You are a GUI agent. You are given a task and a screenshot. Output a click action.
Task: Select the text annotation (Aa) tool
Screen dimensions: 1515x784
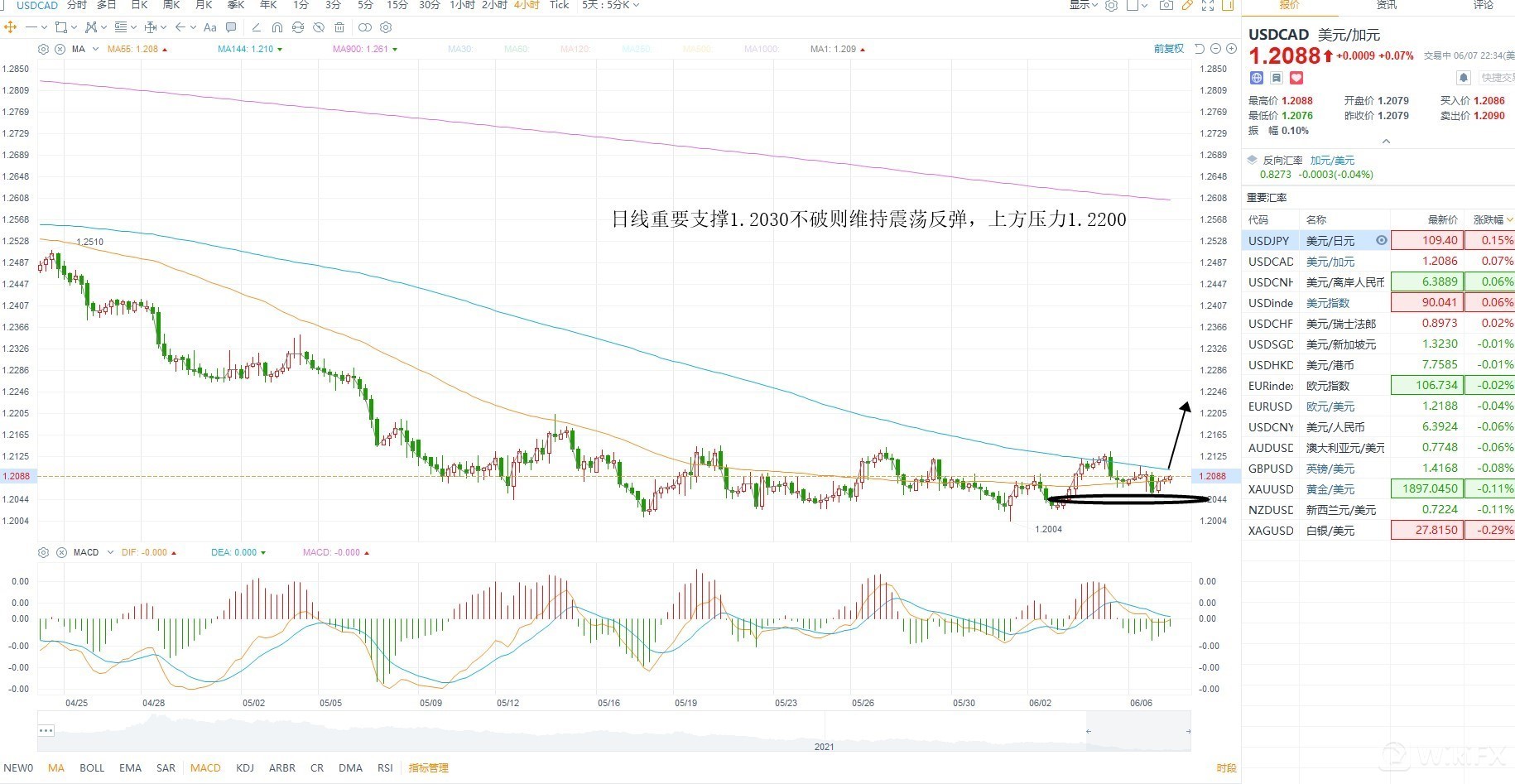tap(209, 27)
